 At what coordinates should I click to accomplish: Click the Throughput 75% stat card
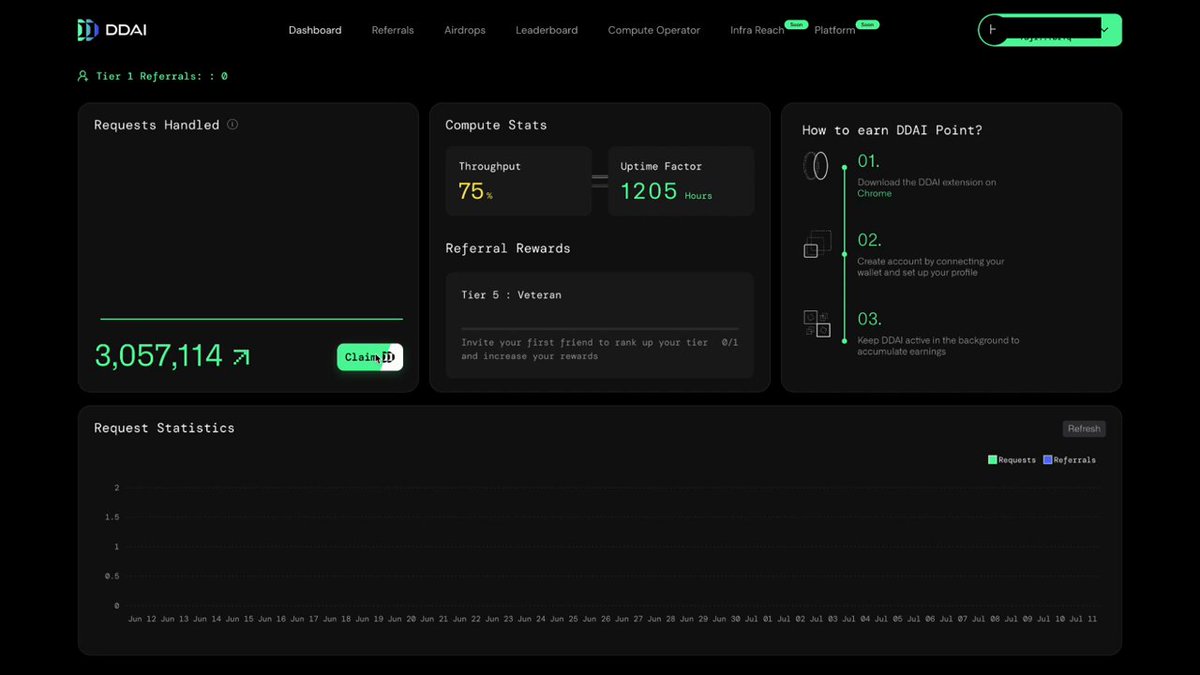[519, 181]
